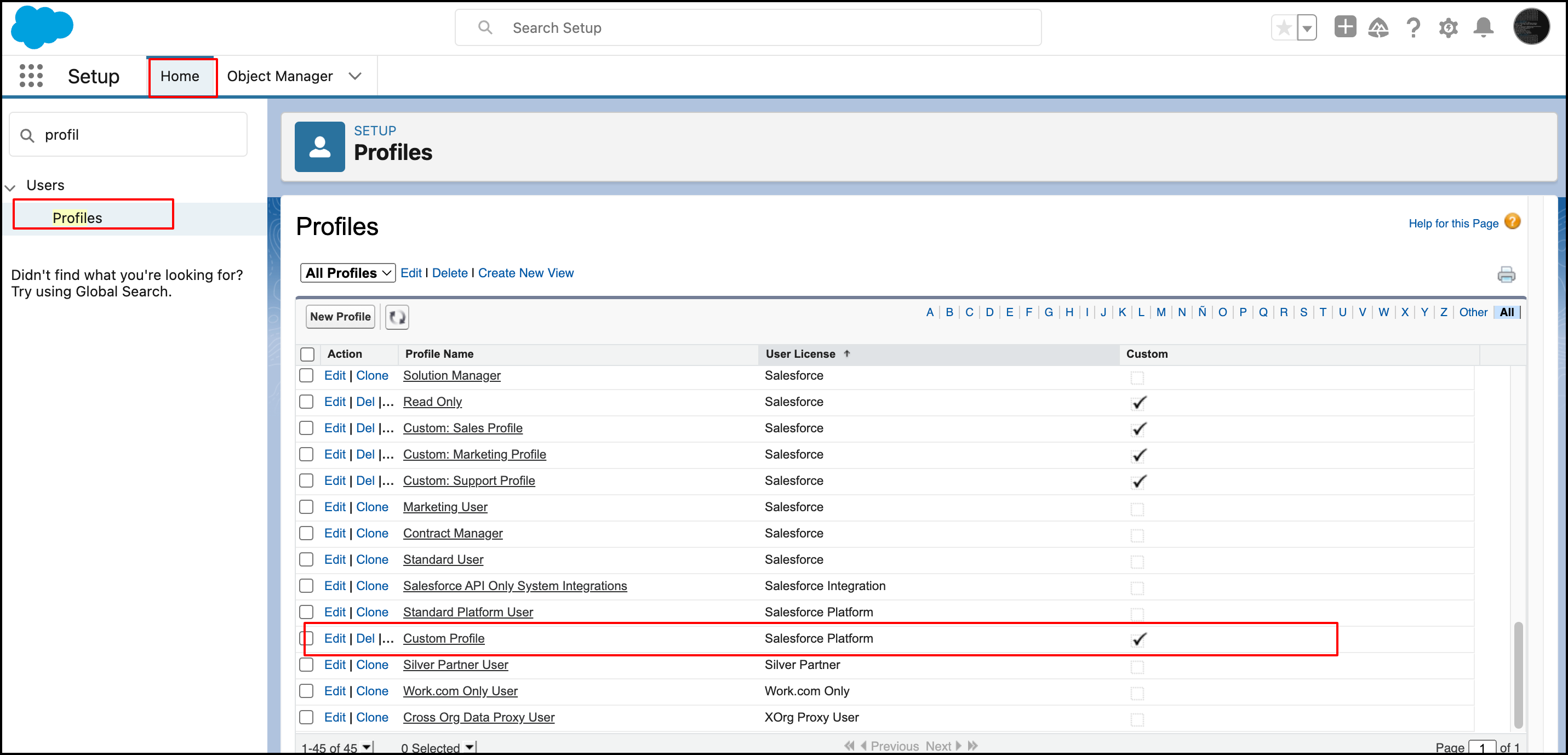Click the Trailhead guidance icon
This screenshot has width=1568, height=755.
tap(1378, 28)
